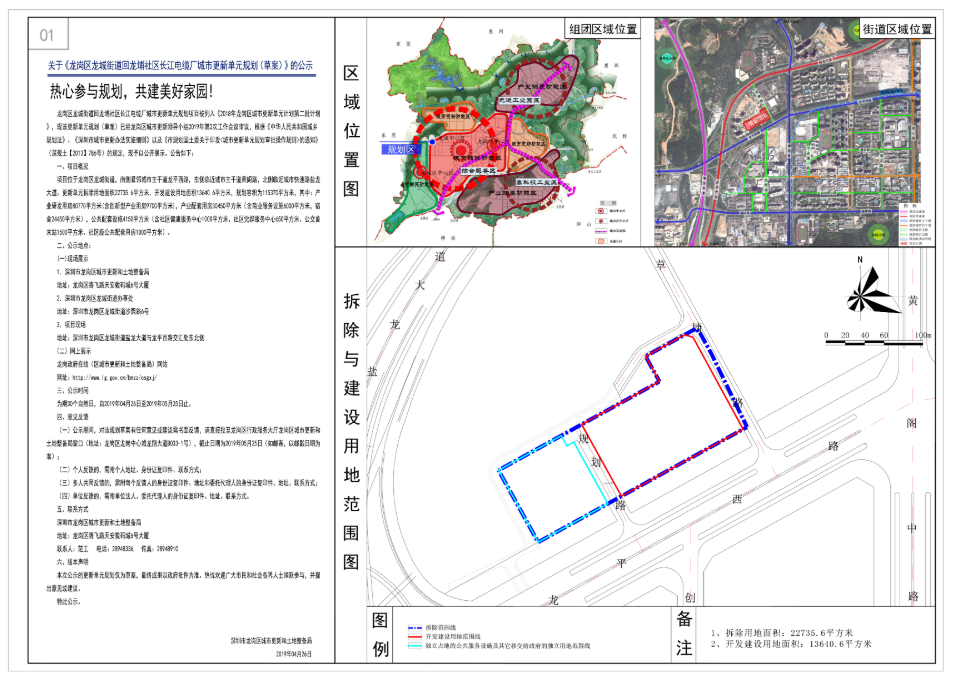This screenshot has height=680, width=953.
Task: Open the street aerial location map image
Action: point(794,132)
